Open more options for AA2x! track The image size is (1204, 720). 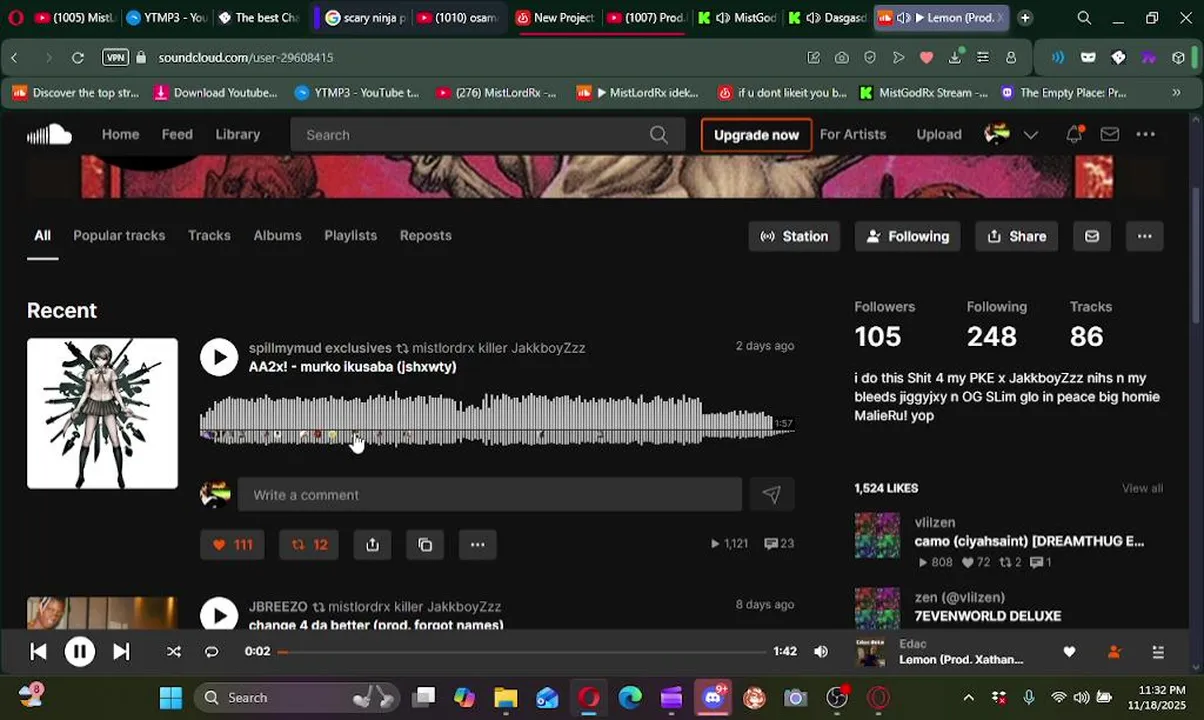click(477, 544)
